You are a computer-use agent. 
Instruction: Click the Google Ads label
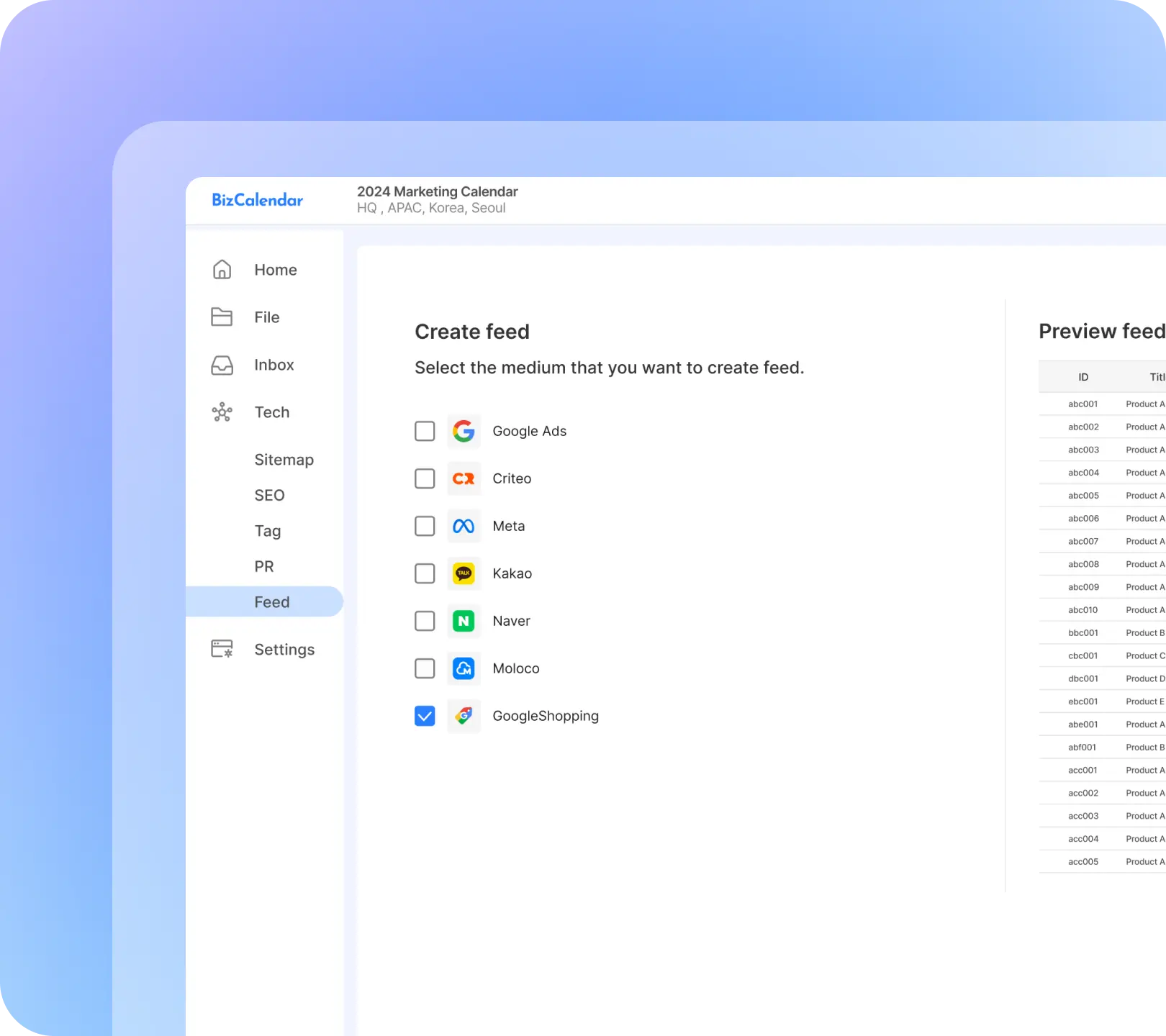coord(530,431)
